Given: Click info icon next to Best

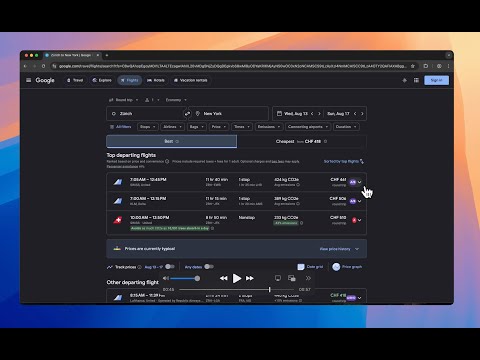Looking at the screenshot, I should pyautogui.click(x=177, y=142).
